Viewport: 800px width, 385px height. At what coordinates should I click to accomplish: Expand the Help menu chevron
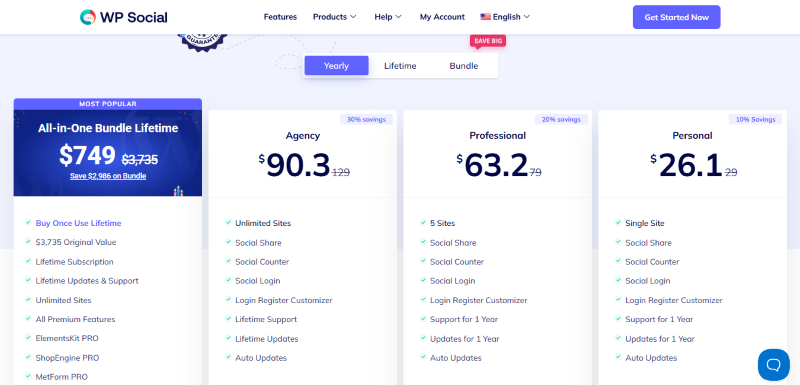(398, 17)
